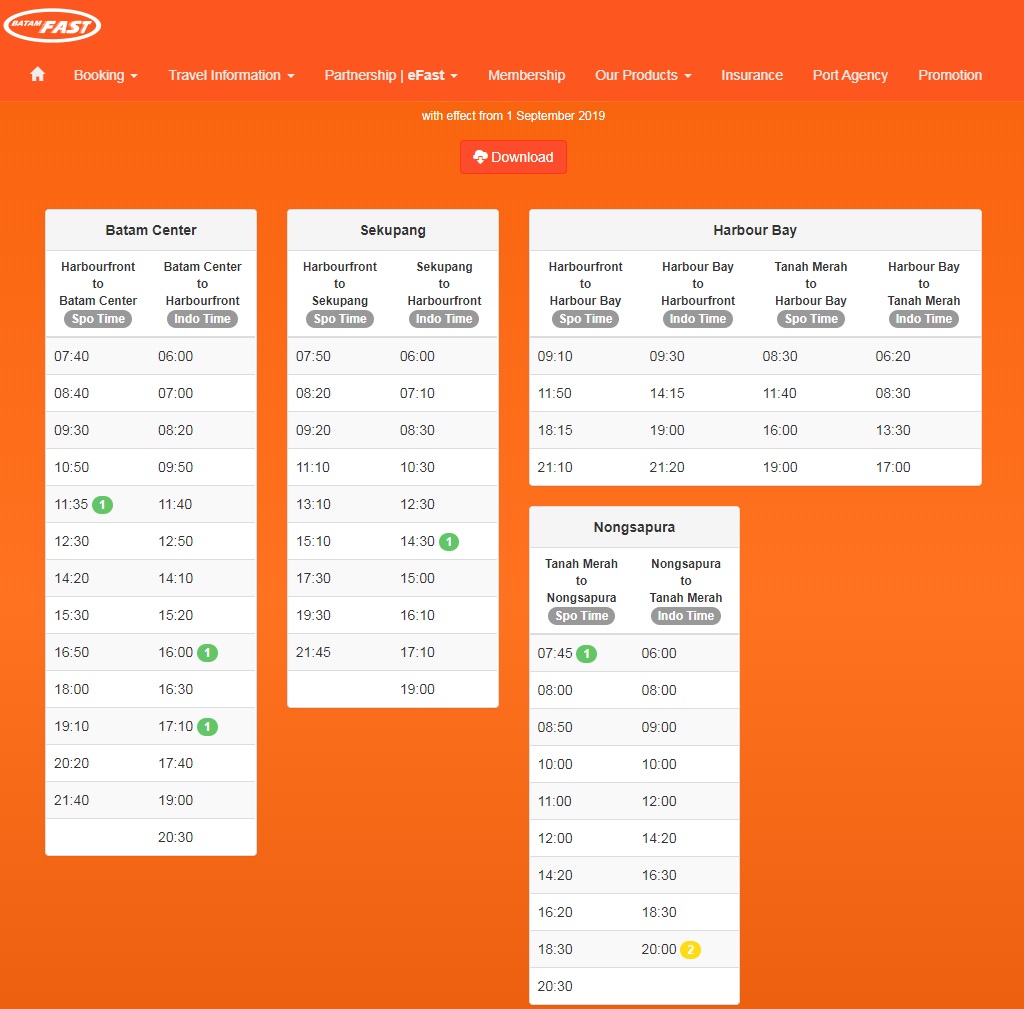Click the Batam Fast logo
Image resolution: width=1024 pixels, height=1009 pixels.
[52, 25]
